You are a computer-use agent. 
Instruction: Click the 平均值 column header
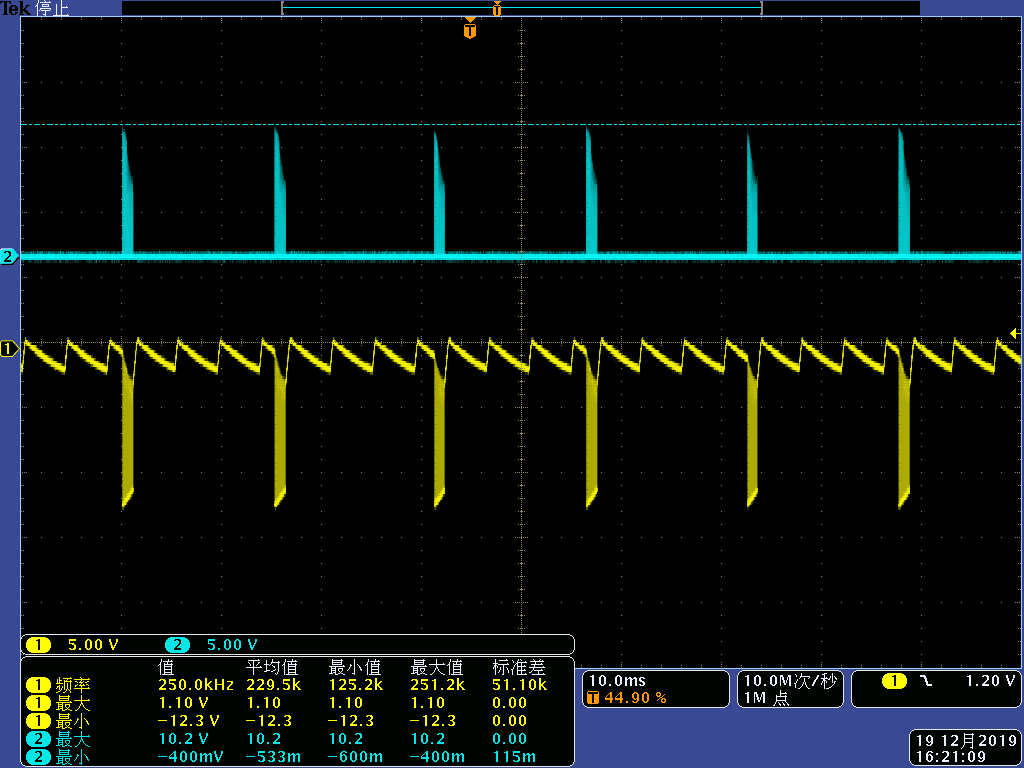272,667
